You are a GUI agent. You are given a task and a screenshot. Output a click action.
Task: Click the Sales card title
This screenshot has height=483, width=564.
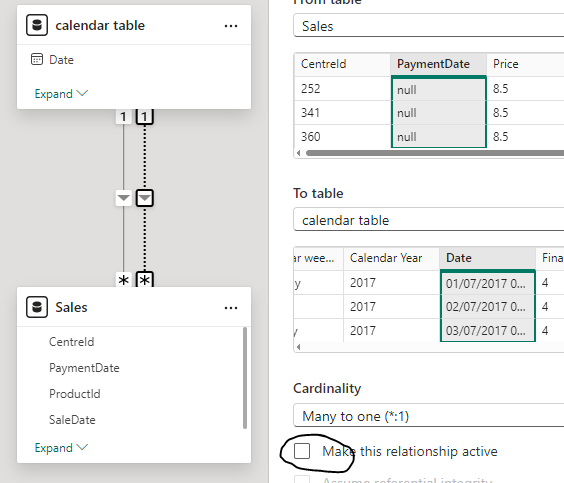(x=71, y=307)
